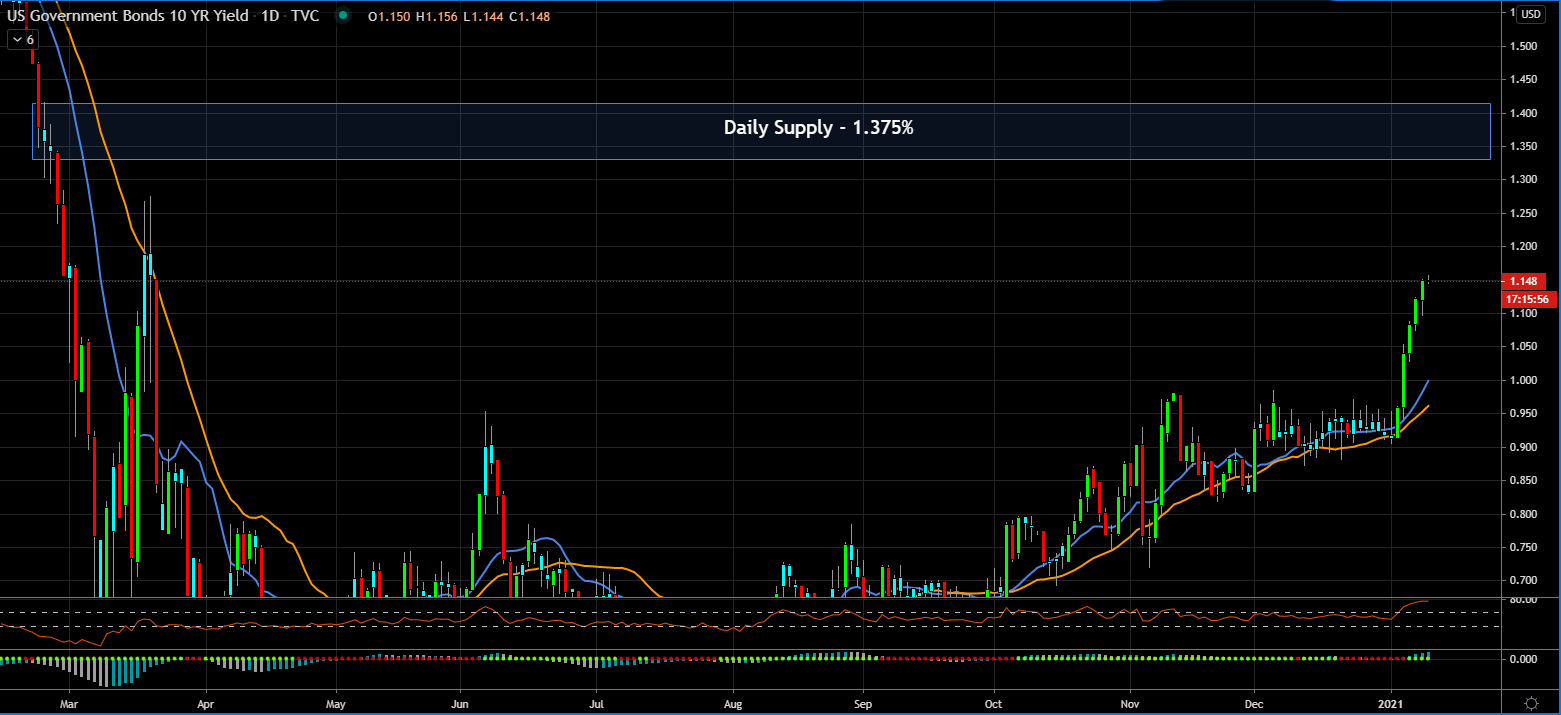Click the Mar label on time axis
Image resolution: width=1561 pixels, height=715 pixels.
tap(69, 704)
